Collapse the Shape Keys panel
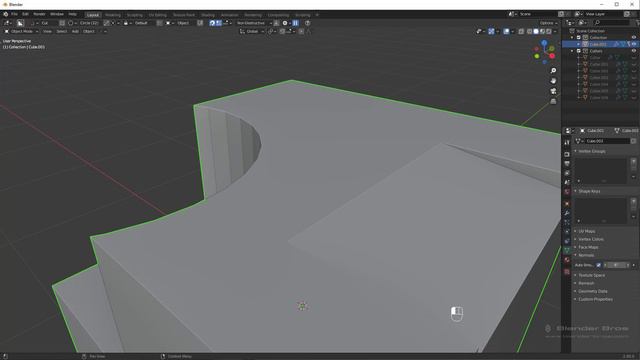 tap(589, 191)
